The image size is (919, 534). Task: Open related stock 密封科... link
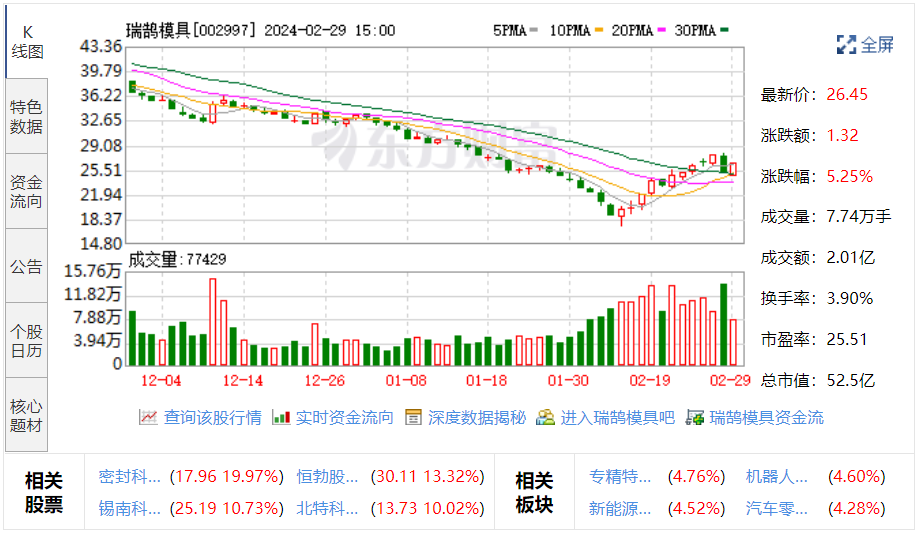coord(130,477)
